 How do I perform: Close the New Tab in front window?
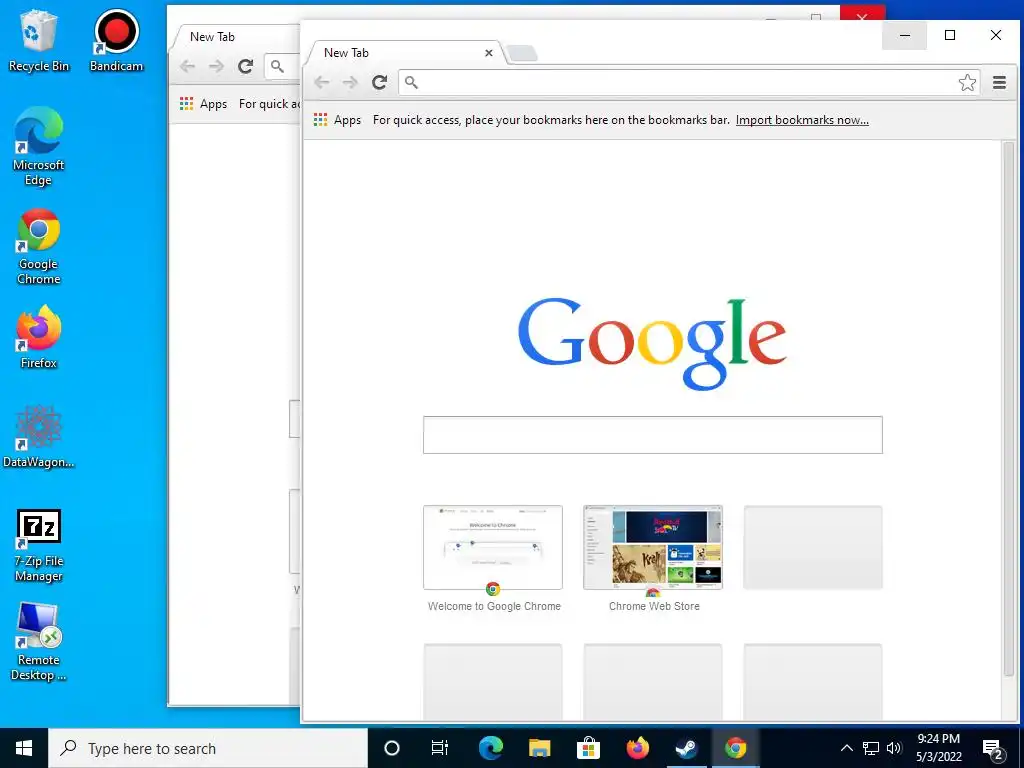tap(488, 53)
